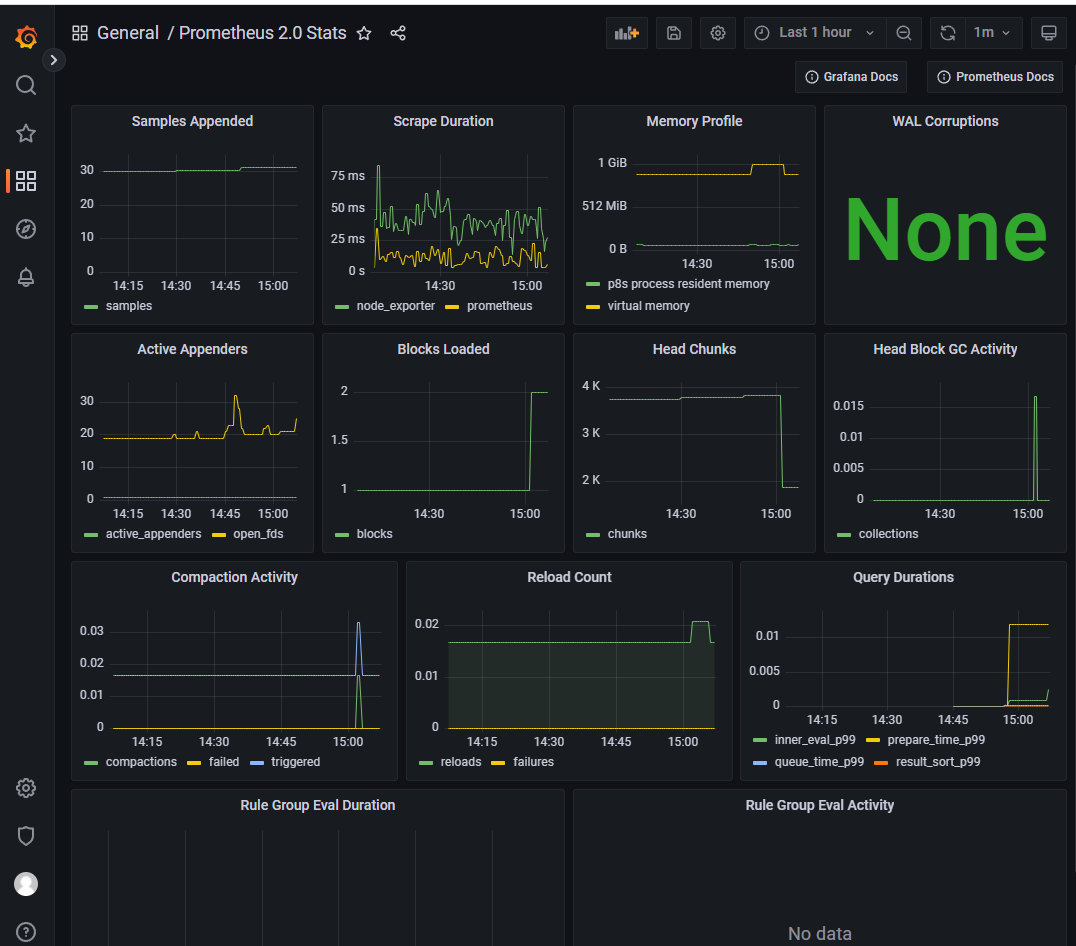
Task: Click the General folder breadcrumb
Action: 128,33
